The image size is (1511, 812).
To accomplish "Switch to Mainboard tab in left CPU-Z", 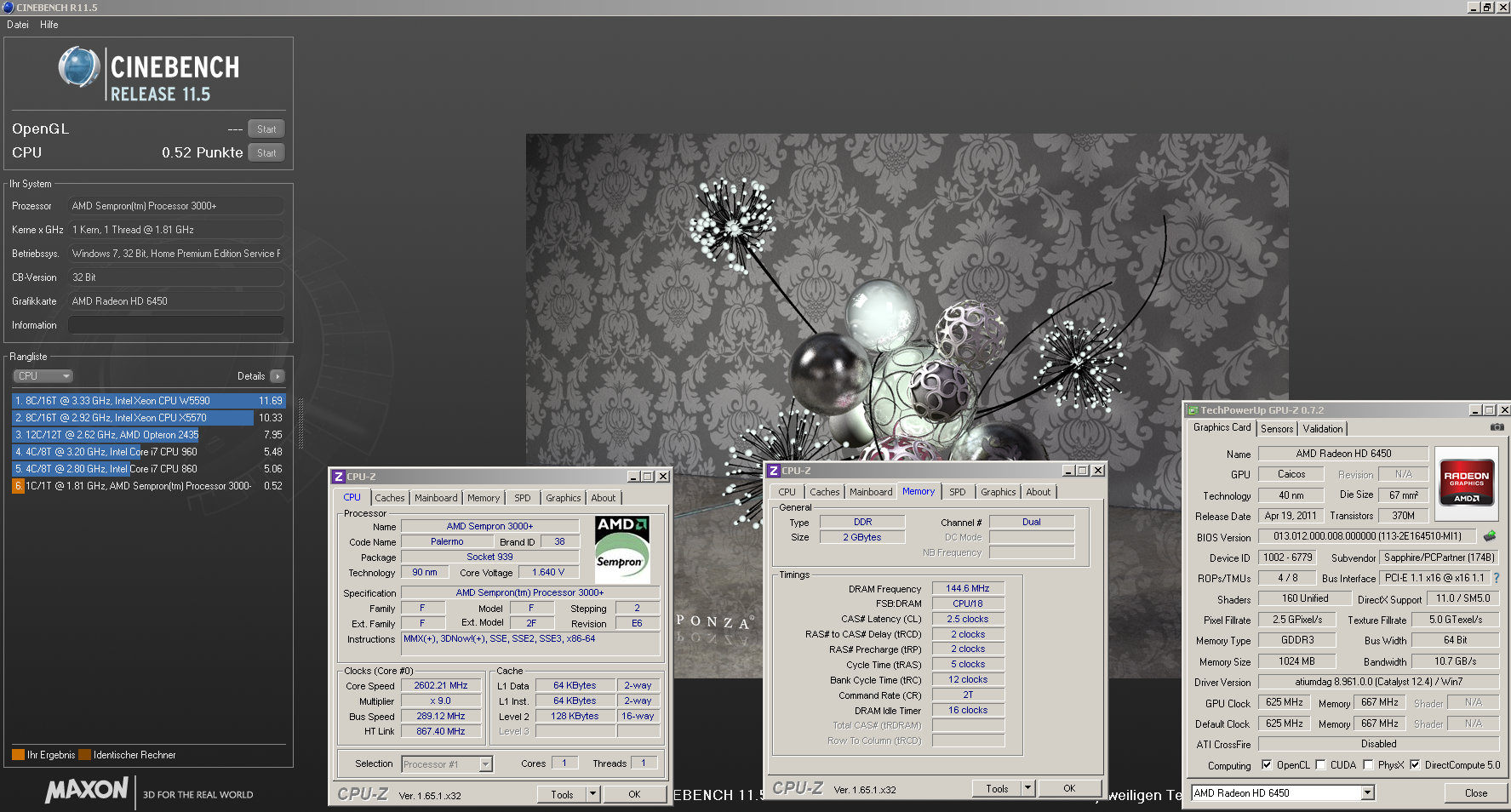I will coord(436,498).
